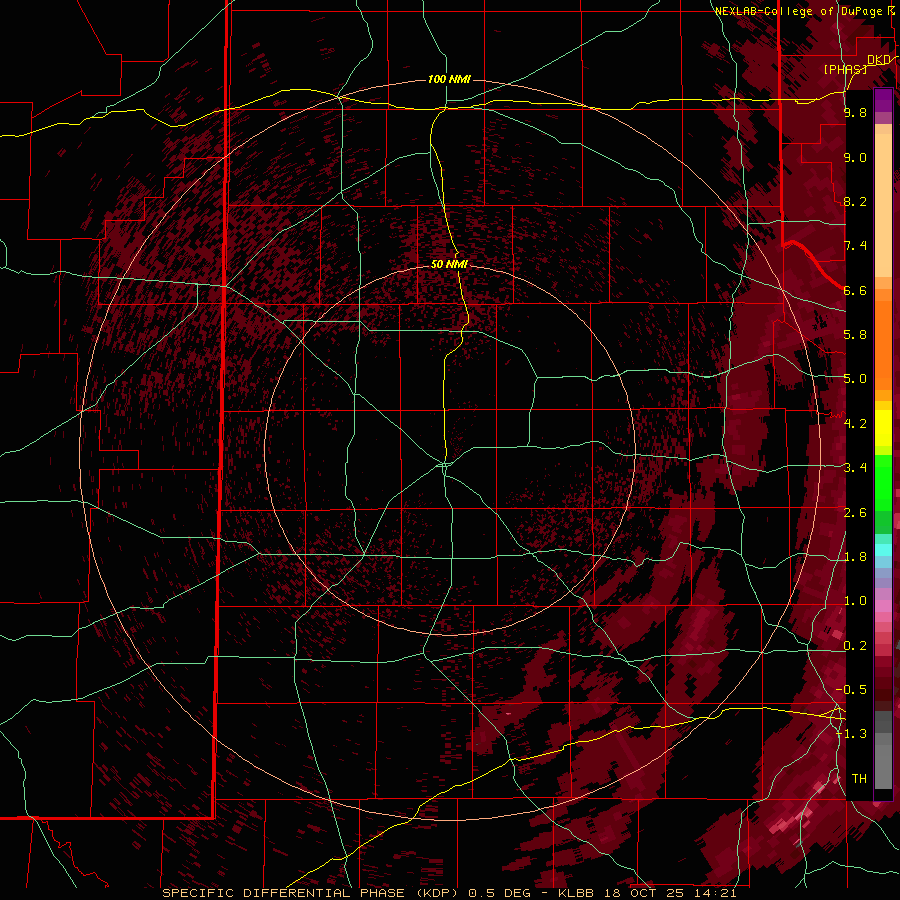The height and width of the screenshot is (900, 900).
Task: Pick the yellow segment of the color bar
Action: coord(883,428)
